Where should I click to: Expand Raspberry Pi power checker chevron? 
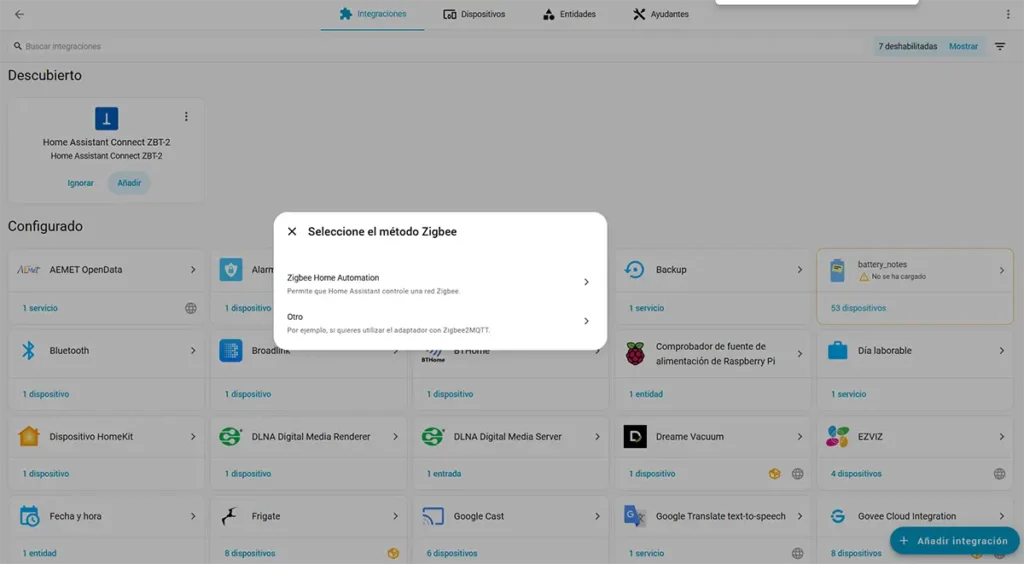coord(799,354)
